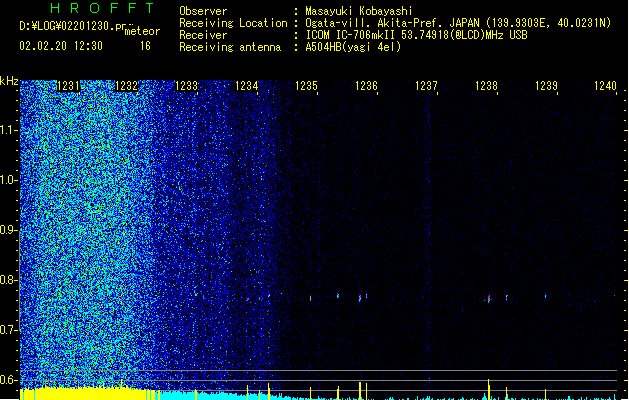Select the date stamp 02.02.20 12:30
Image resolution: width=629 pixels, height=400 pixels.
tap(61, 46)
